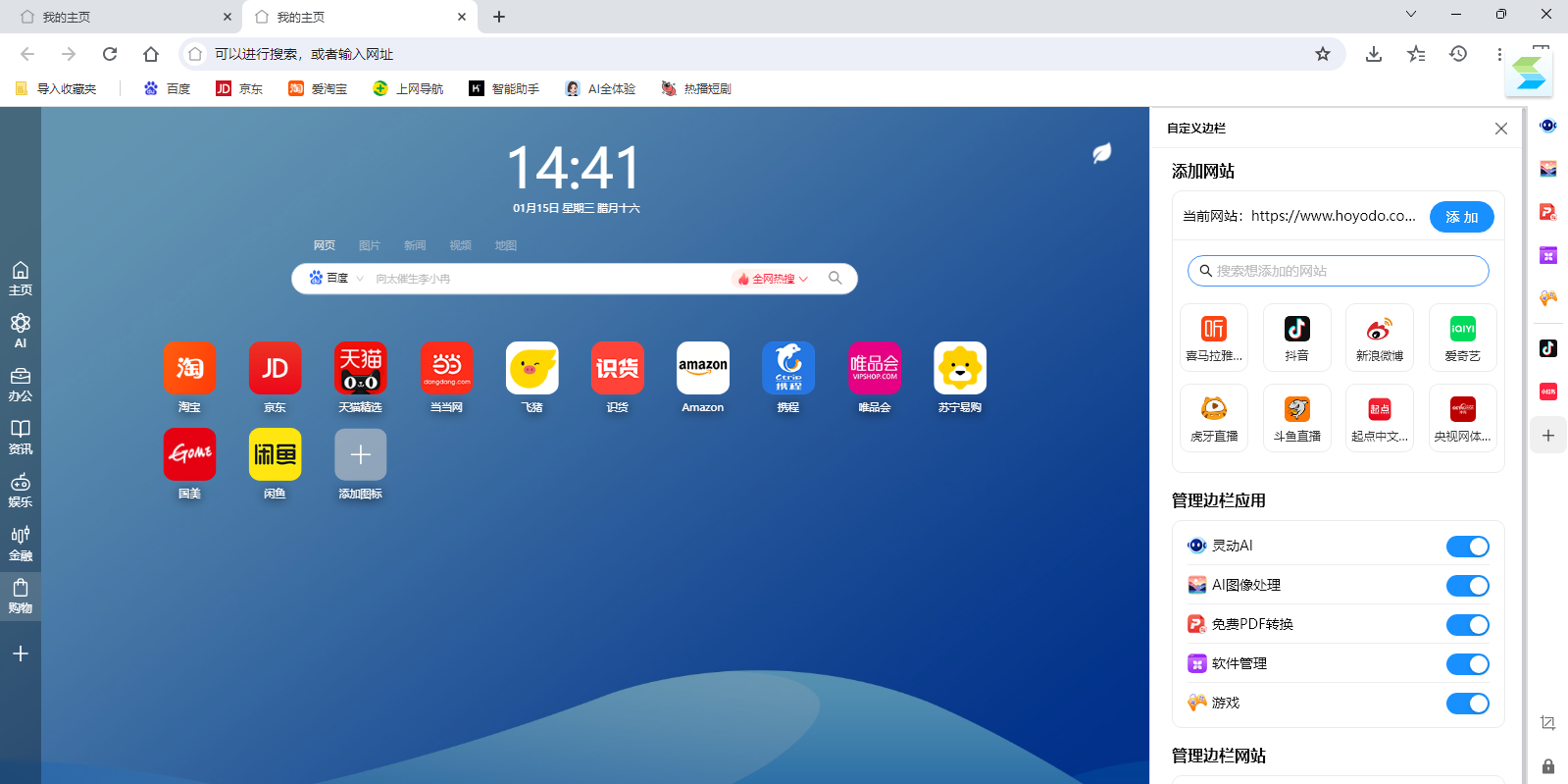Open the 识货 shortcut tile
This screenshot has width=1568, height=784.
(x=618, y=368)
